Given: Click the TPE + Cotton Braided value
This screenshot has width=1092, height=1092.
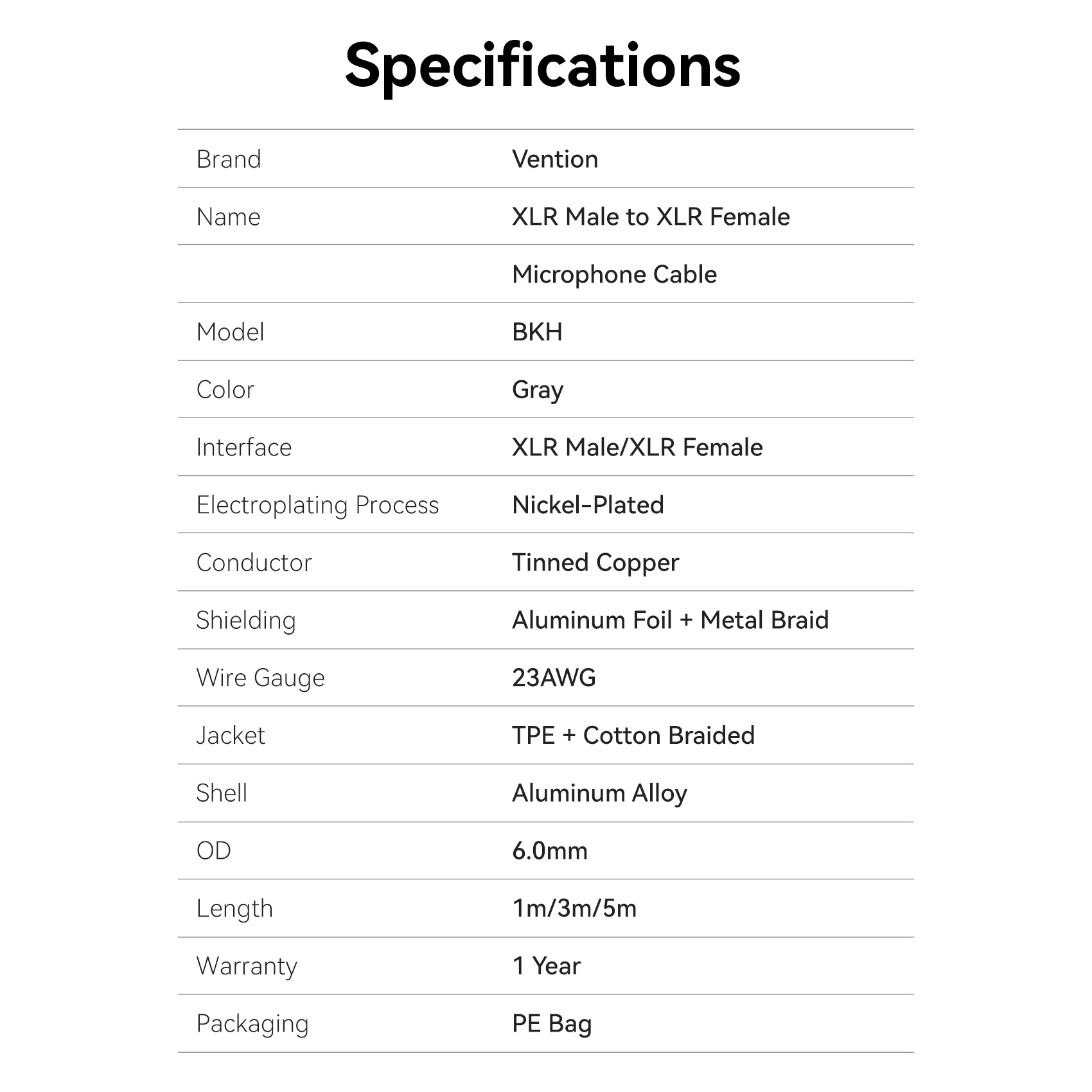Looking at the screenshot, I should click(x=633, y=735).
